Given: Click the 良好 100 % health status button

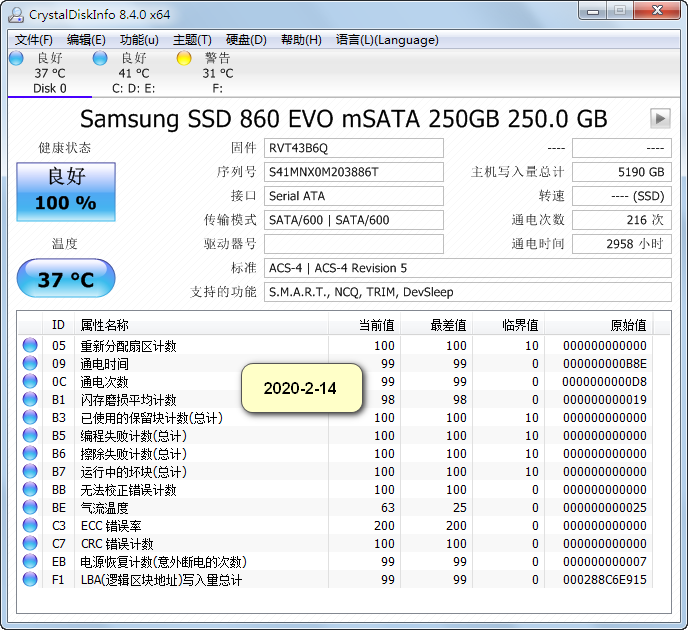Looking at the screenshot, I should coord(66,192).
